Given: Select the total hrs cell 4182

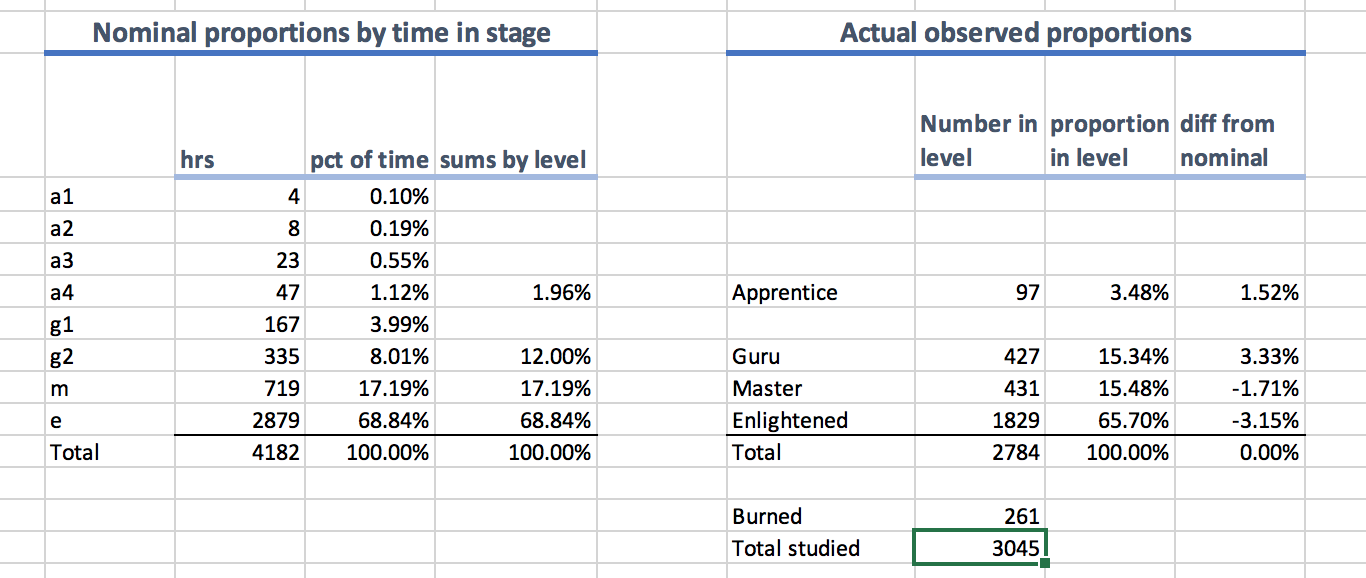Looking at the screenshot, I should [x=240, y=452].
